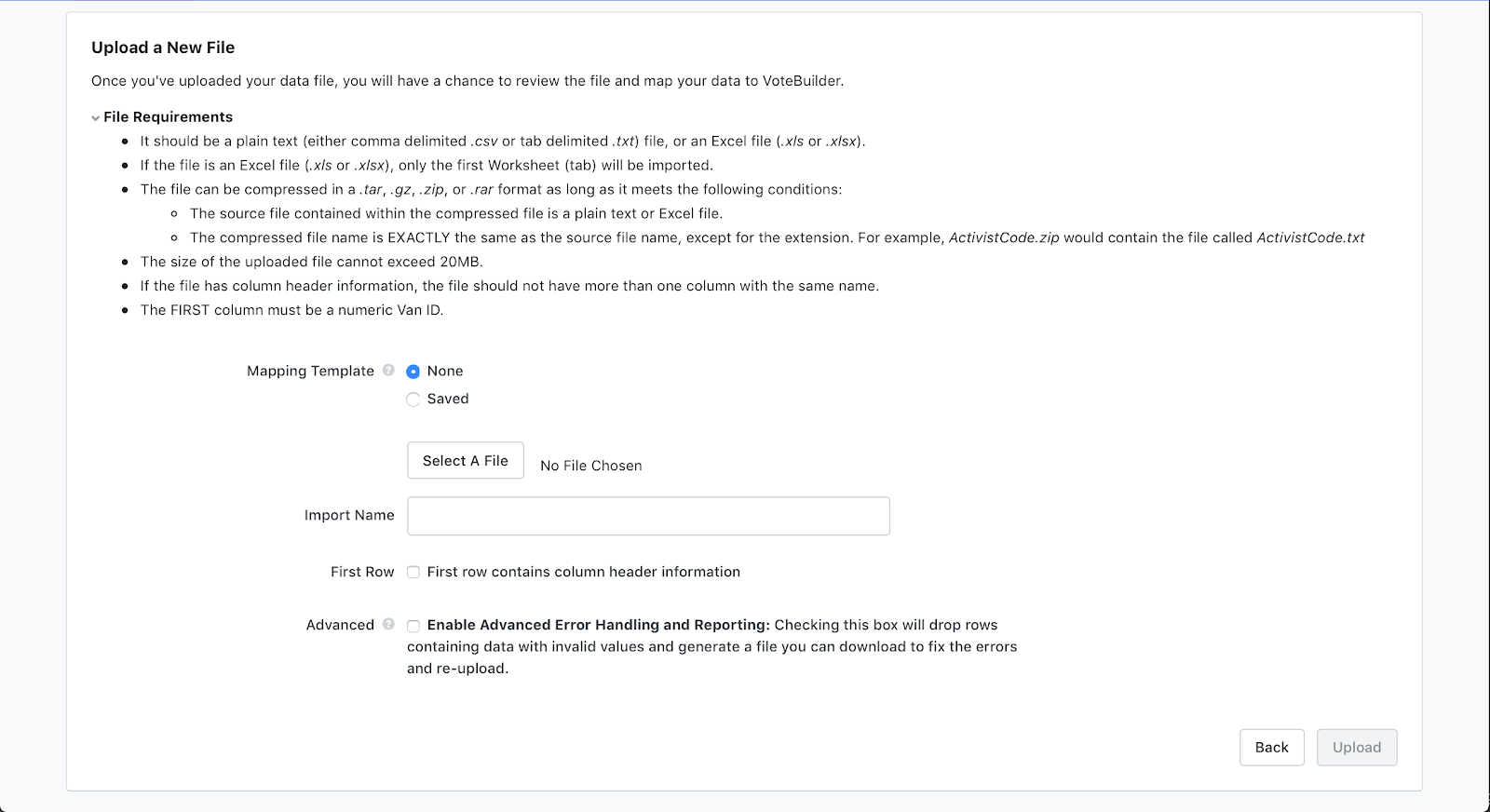Click the Mapping Template label
Image resolution: width=1490 pixels, height=812 pixels.
(310, 371)
